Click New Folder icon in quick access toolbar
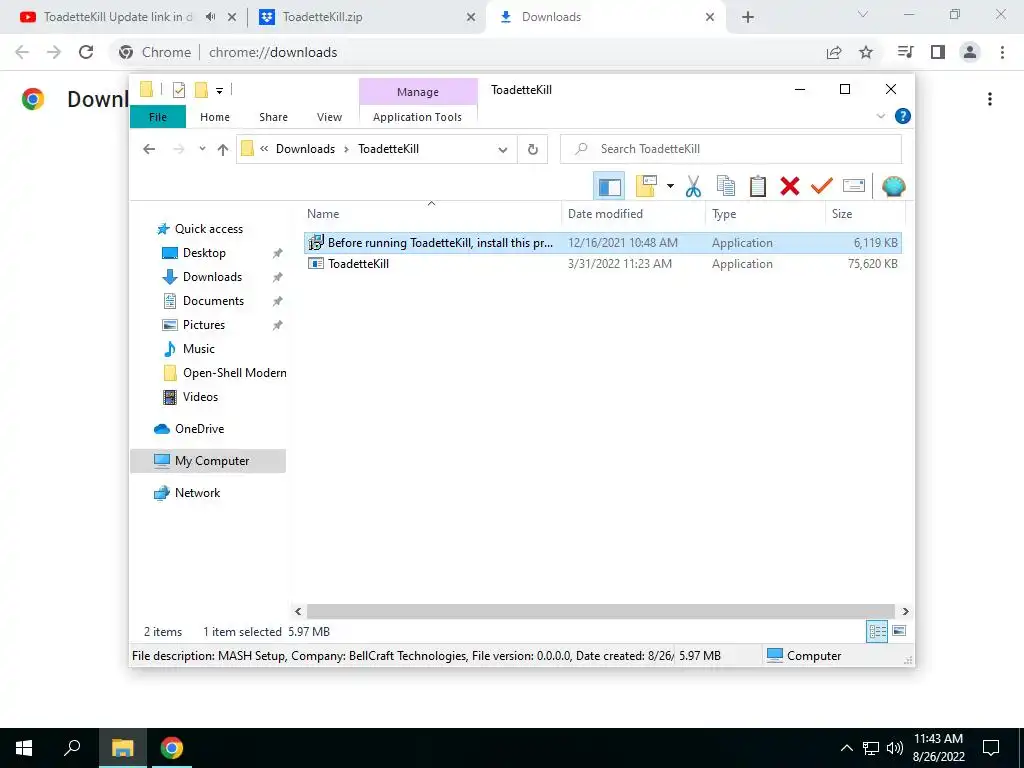The image size is (1024, 768). click(201, 89)
